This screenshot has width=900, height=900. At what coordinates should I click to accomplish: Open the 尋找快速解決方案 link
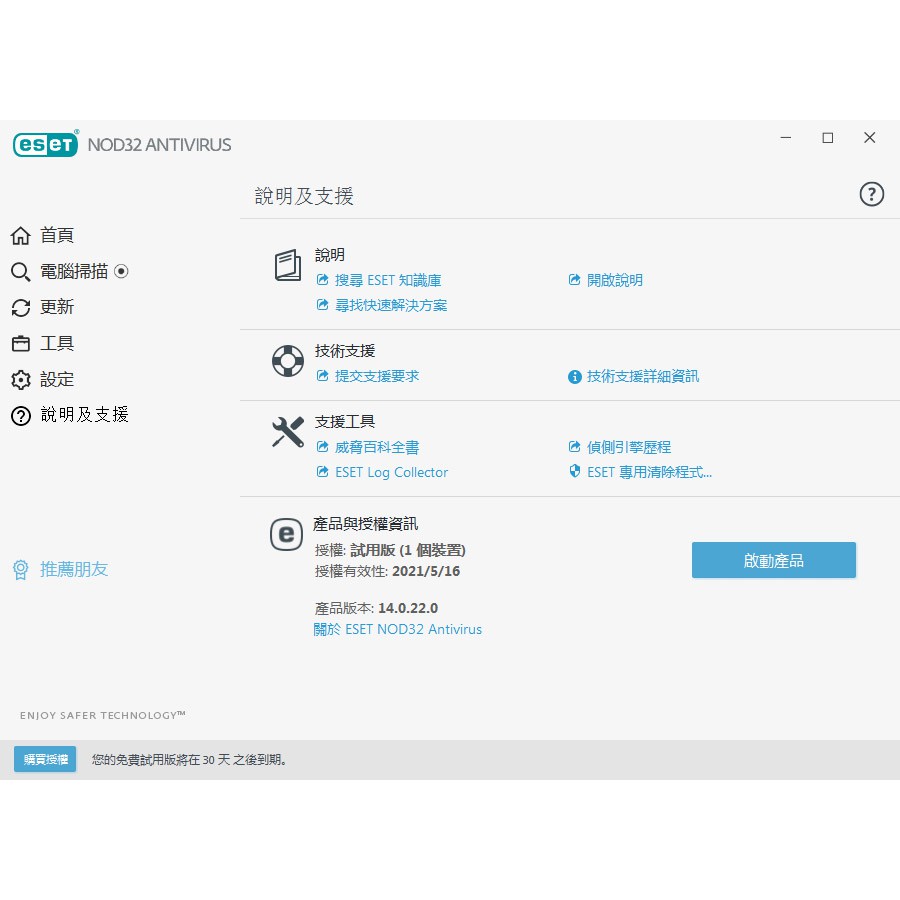point(391,305)
